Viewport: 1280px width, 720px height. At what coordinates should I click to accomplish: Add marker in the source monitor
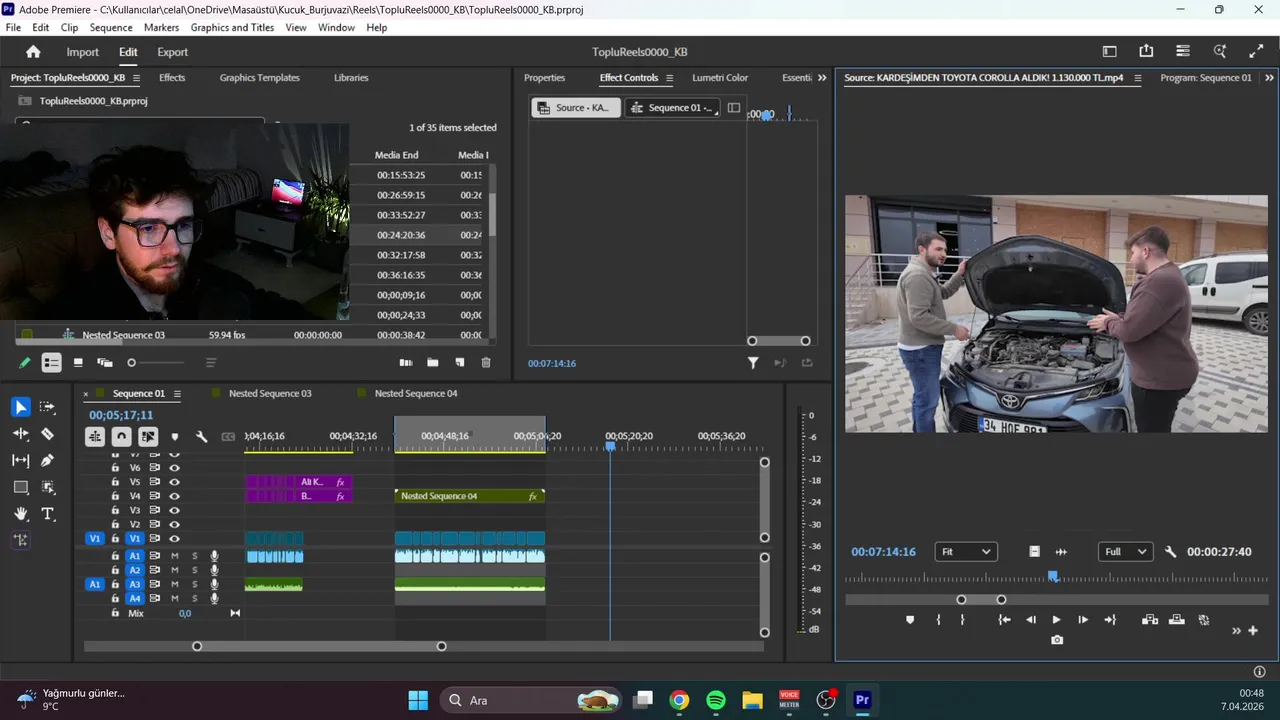(x=910, y=620)
